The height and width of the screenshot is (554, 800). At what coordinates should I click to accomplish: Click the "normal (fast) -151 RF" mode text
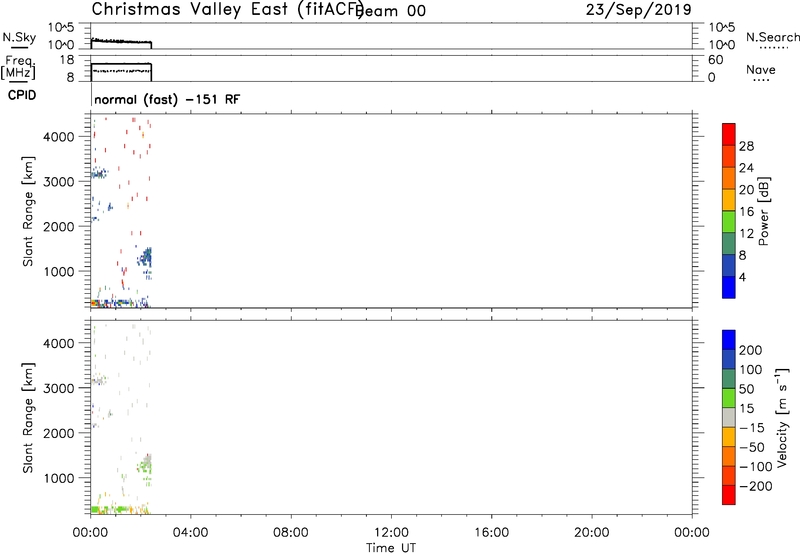point(167,99)
